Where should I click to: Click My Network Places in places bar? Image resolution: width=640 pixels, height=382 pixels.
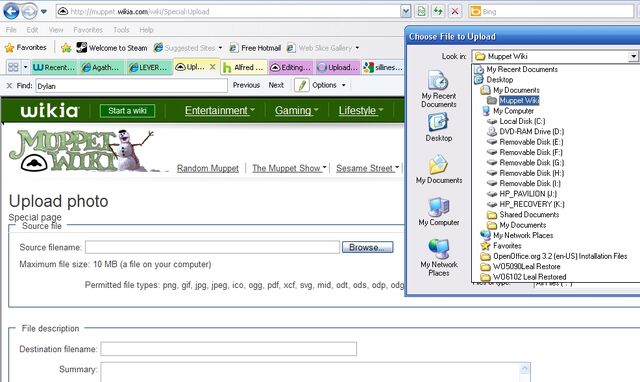click(439, 258)
